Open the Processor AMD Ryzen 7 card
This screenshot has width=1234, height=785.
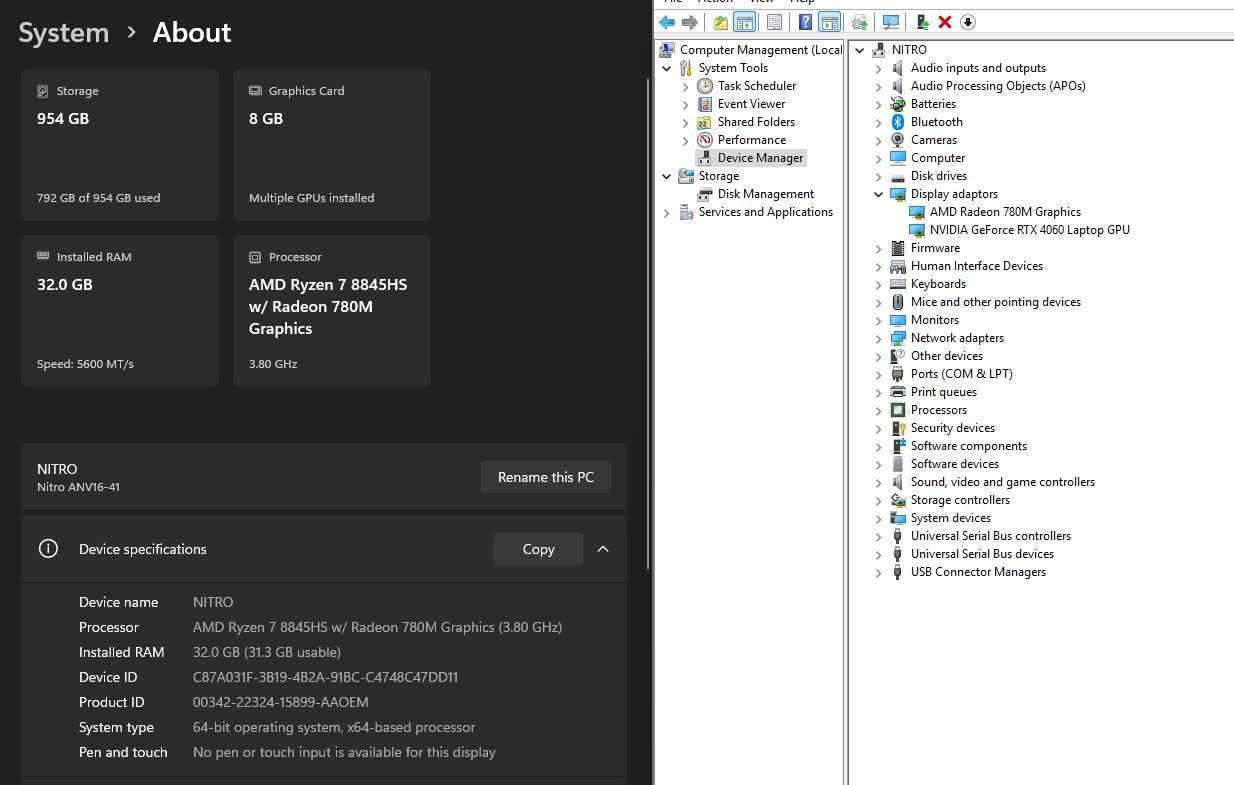pos(332,311)
